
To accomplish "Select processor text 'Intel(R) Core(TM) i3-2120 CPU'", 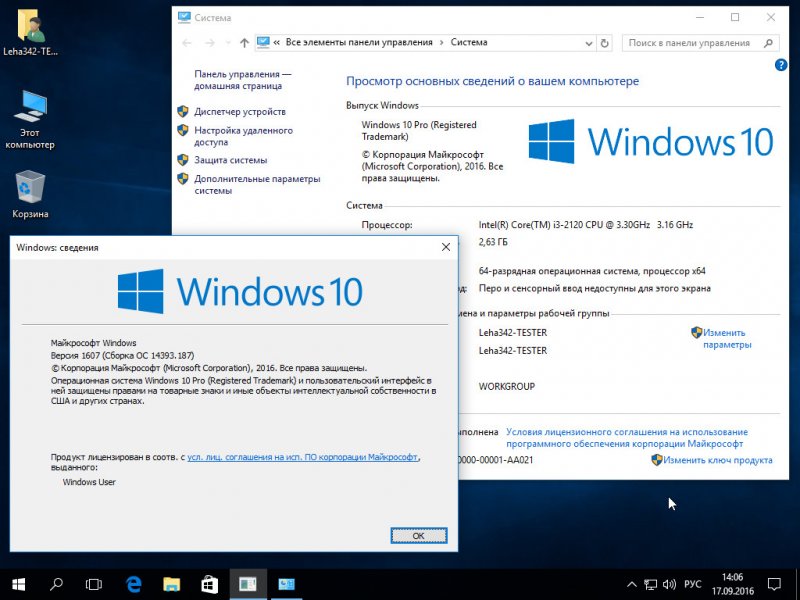I will coord(541,224).
